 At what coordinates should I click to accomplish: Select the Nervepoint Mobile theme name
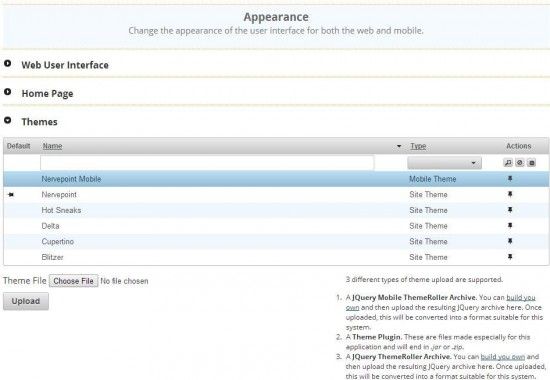click(71, 179)
